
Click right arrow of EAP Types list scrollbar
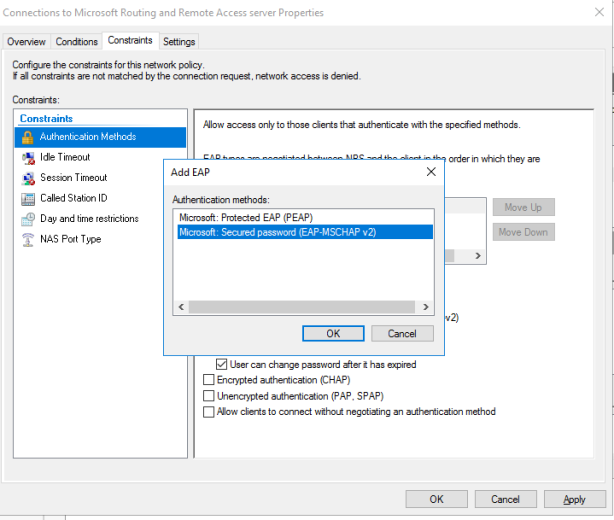(x=478, y=256)
